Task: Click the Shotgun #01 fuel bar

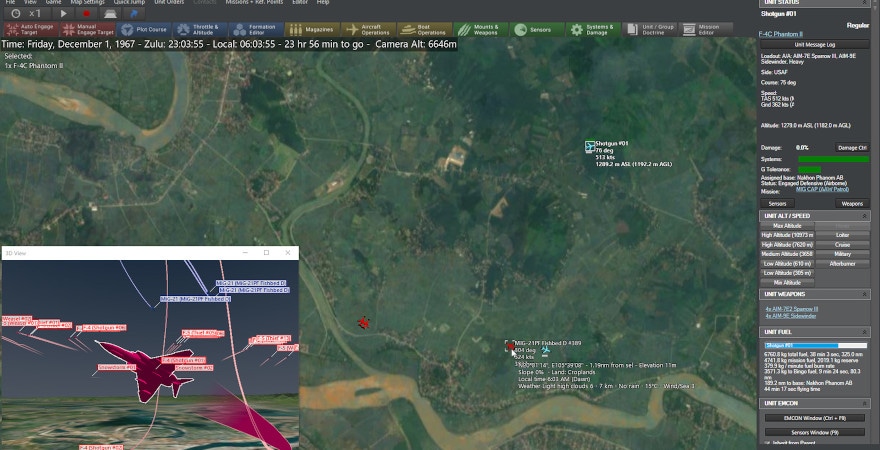Action: [815, 346]
